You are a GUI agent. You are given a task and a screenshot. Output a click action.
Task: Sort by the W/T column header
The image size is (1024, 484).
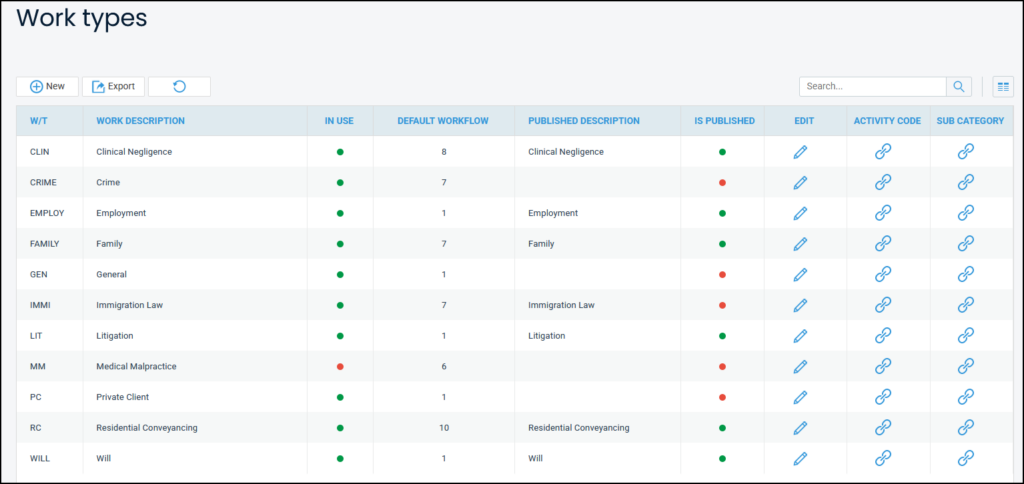(39, 121)
